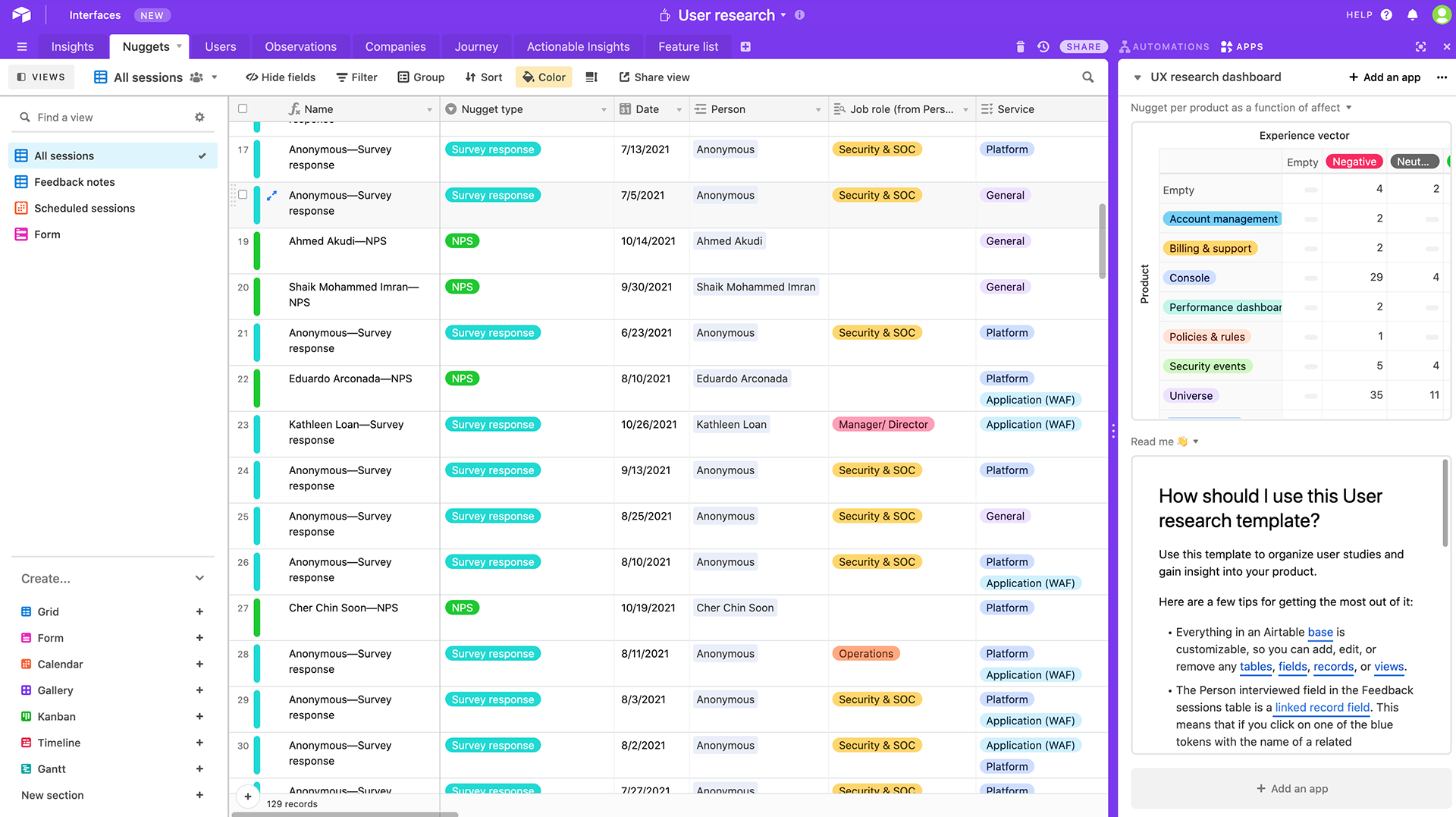Viewport: 1456px width, 817px height.
Task: Open the linked record field link
Action: click(x=1322, y=708)
